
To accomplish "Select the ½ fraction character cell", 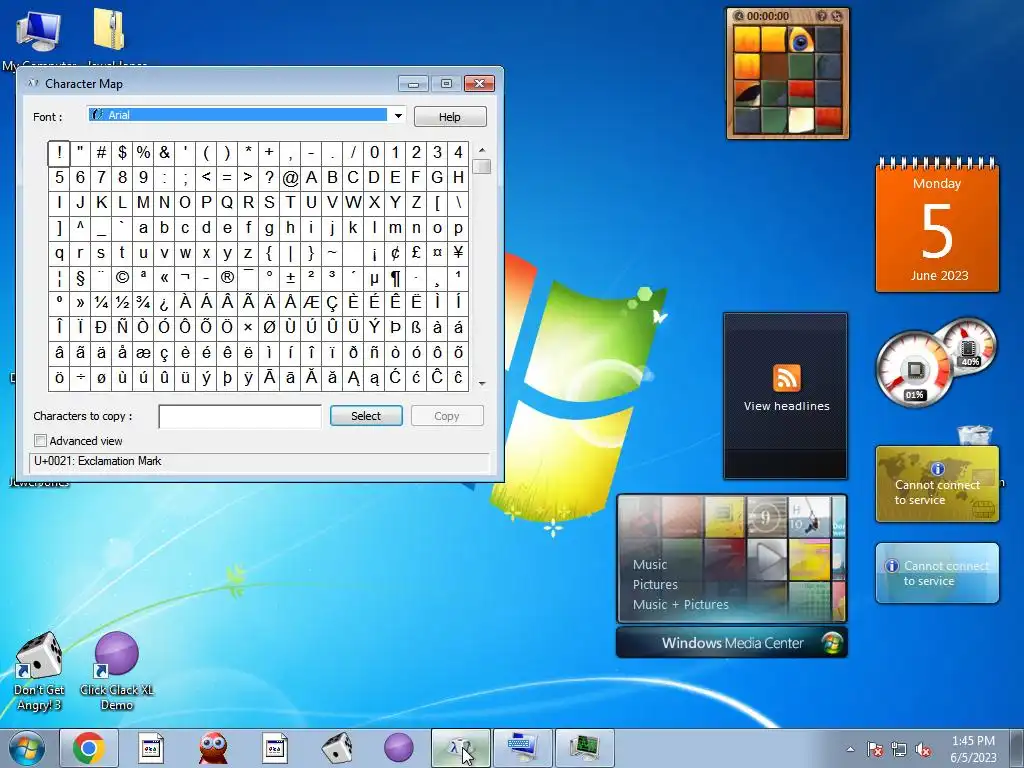I will point(122,303).
